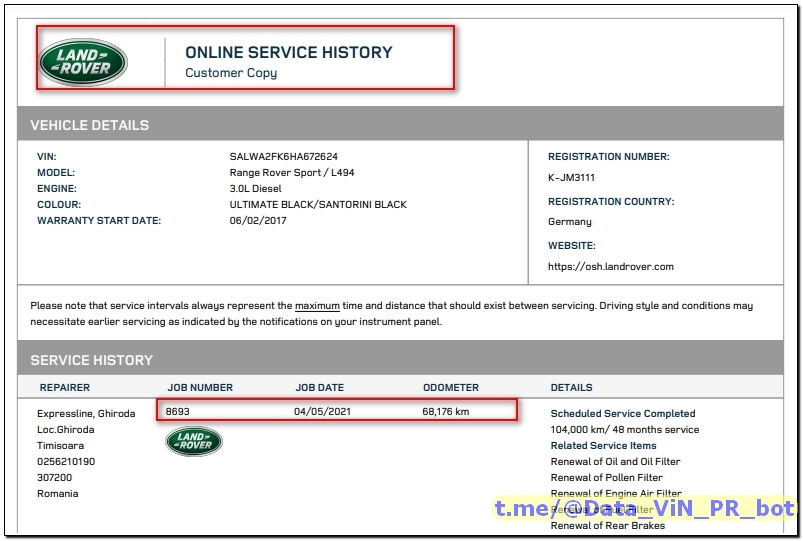Select the Timisoara city line
803x541 pixels.
(x=60, y=445)
